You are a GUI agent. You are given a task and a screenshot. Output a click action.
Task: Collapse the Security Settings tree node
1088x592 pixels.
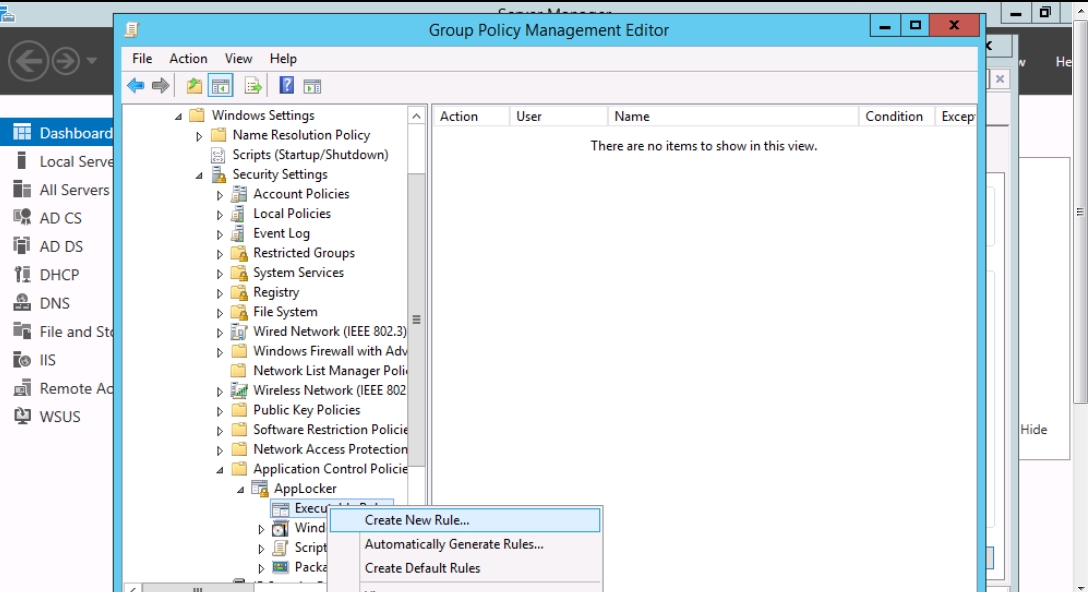[x=200, y=175]
